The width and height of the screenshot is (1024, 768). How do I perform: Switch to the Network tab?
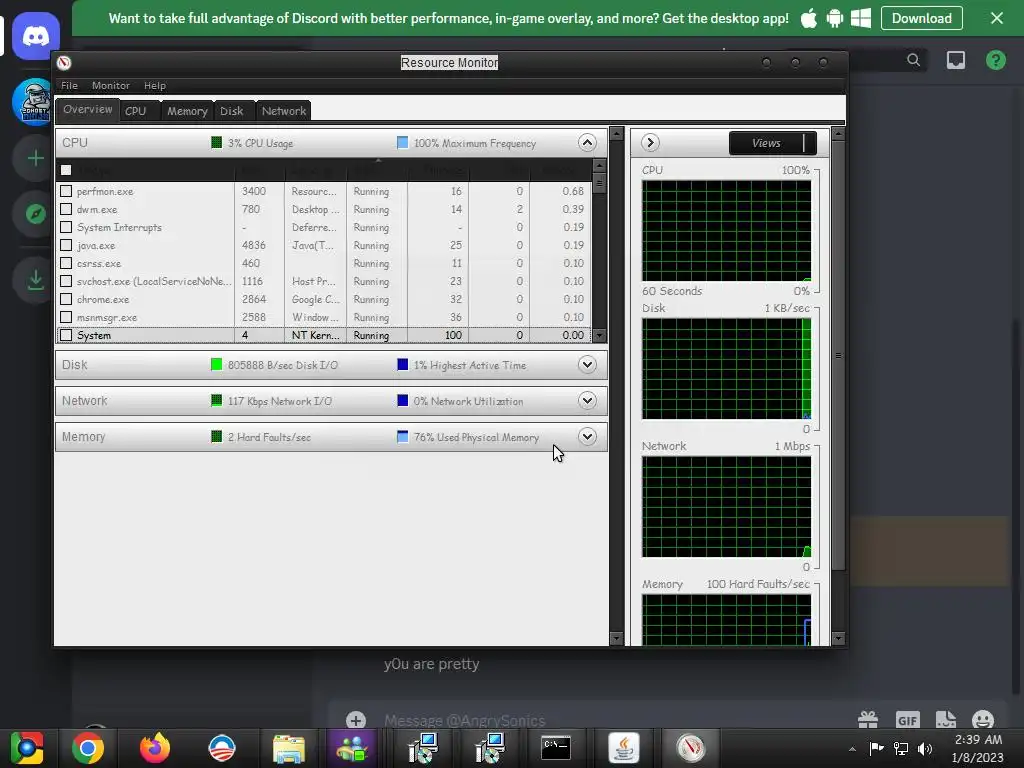coord(283,111)
